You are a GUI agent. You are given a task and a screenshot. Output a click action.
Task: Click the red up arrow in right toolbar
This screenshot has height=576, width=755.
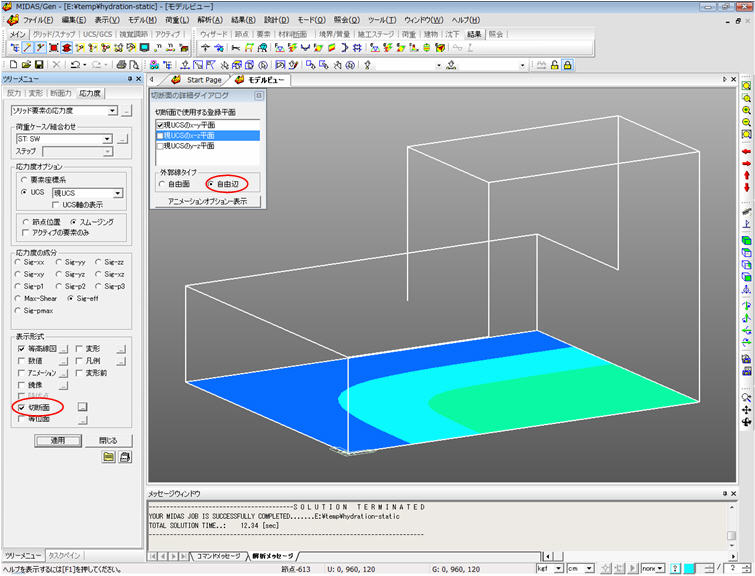[746, 175]
